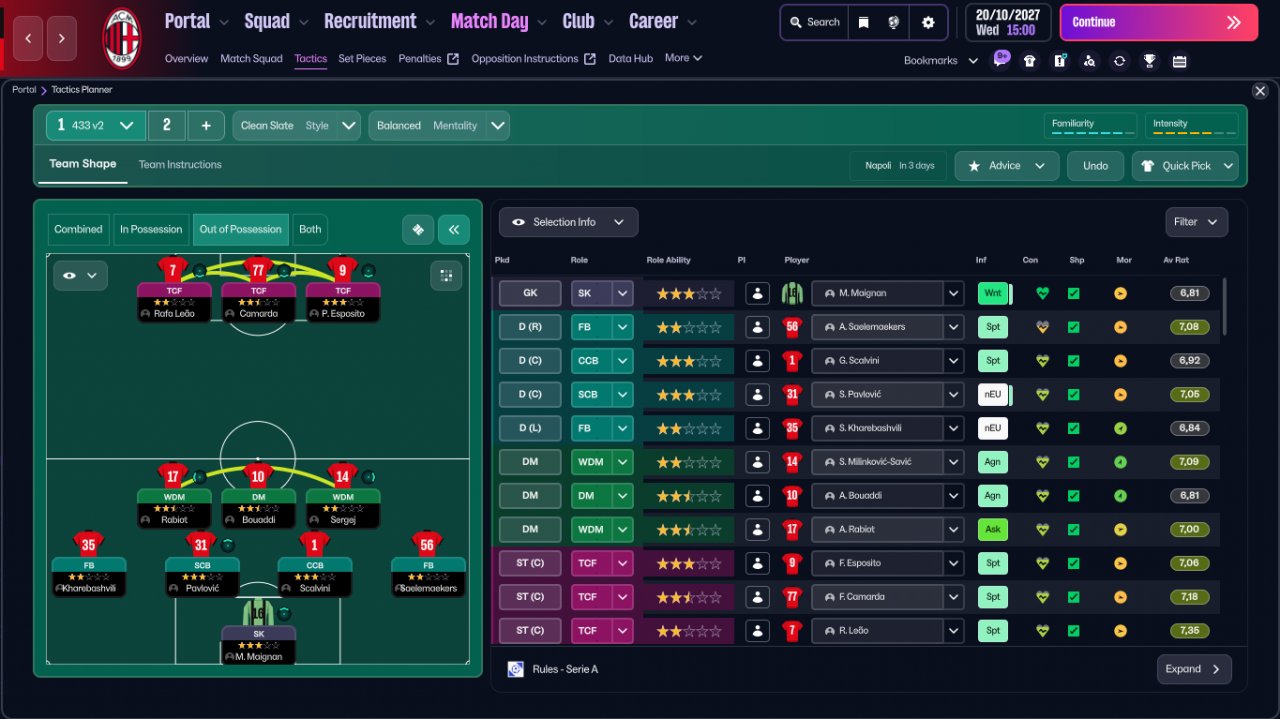Click the trophy bookmark icon
The height and width of the screenshot is (719, 1280).
pyautogui.click(x=1150, y=61)
